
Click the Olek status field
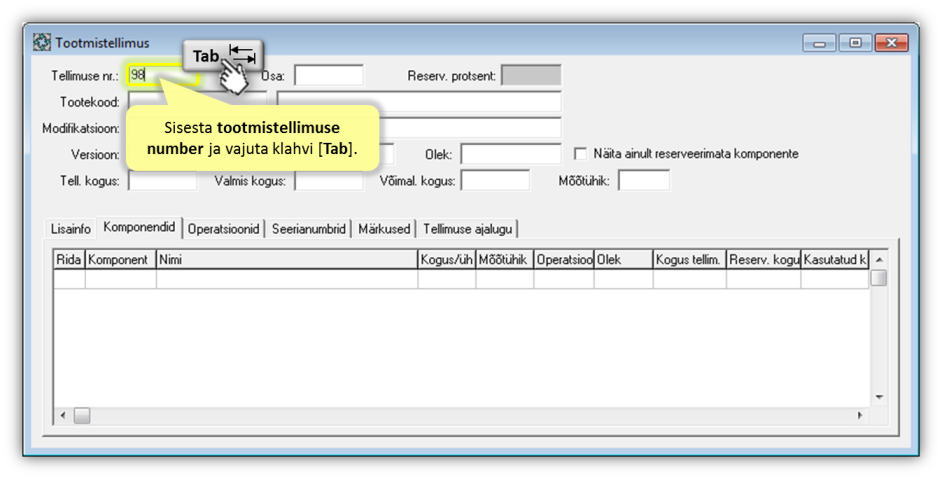[x=511, y=154]
